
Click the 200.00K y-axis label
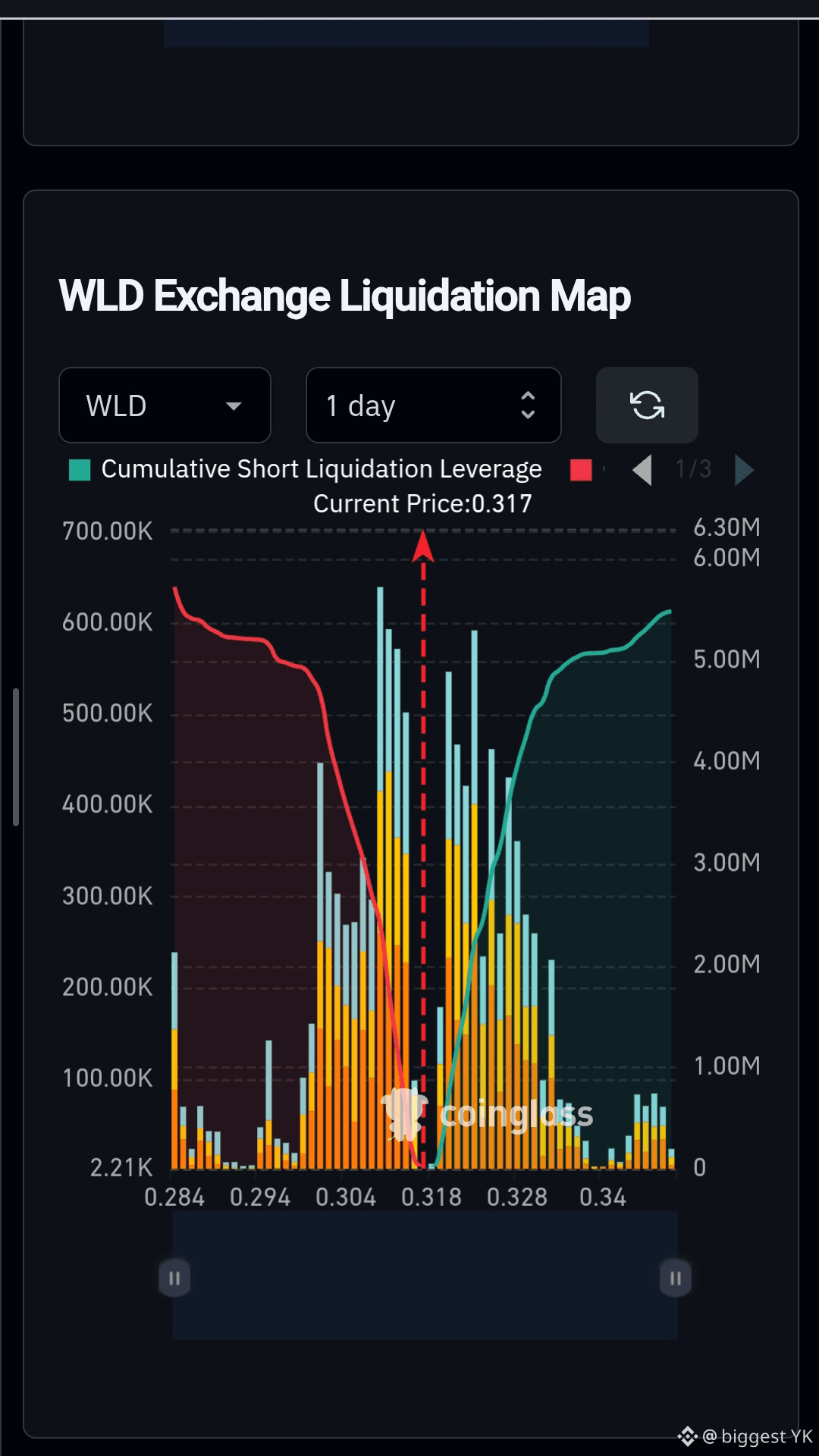(x=108, y=987)
